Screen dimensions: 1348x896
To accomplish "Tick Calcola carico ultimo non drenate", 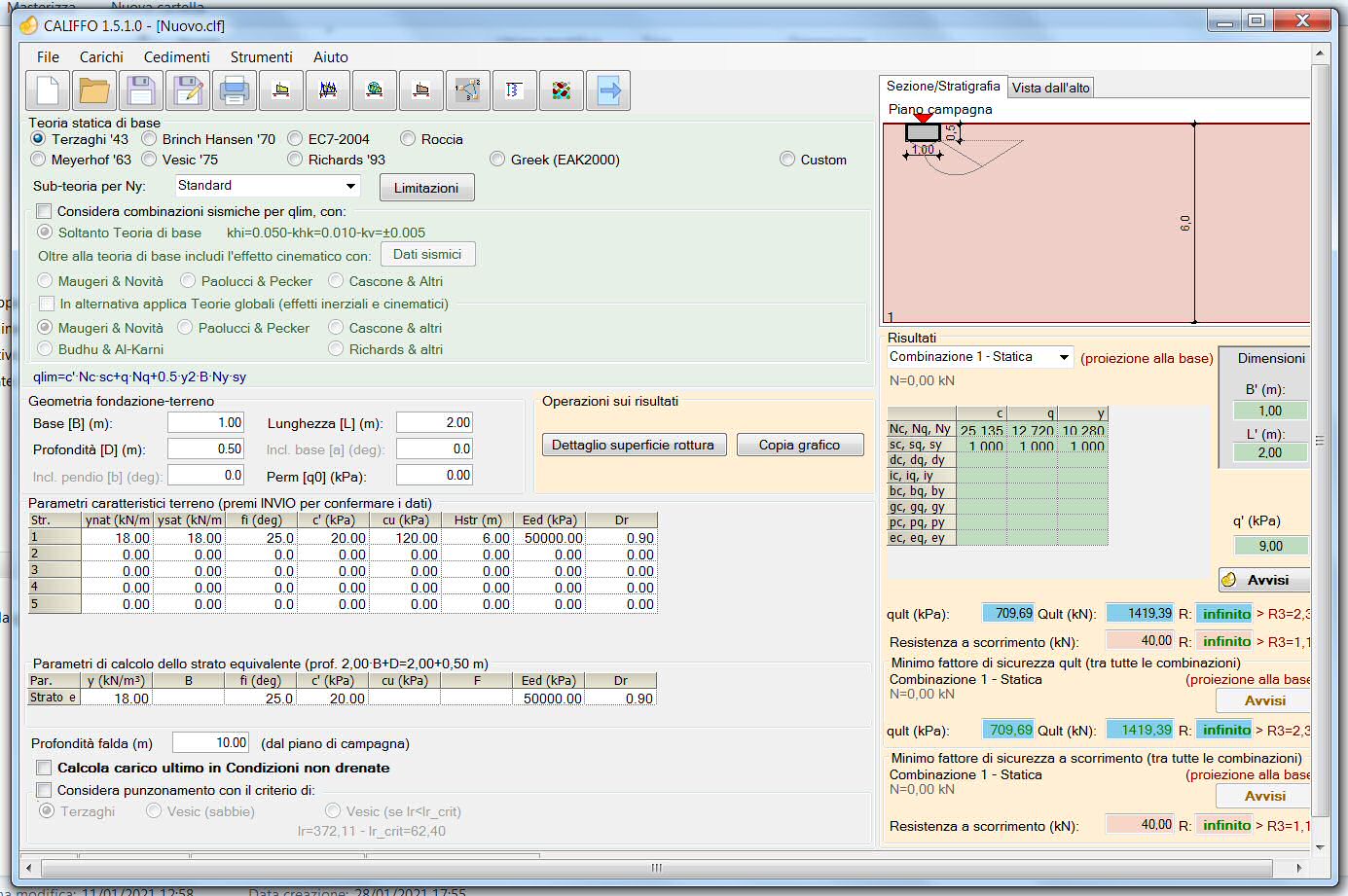I will 44,768.
